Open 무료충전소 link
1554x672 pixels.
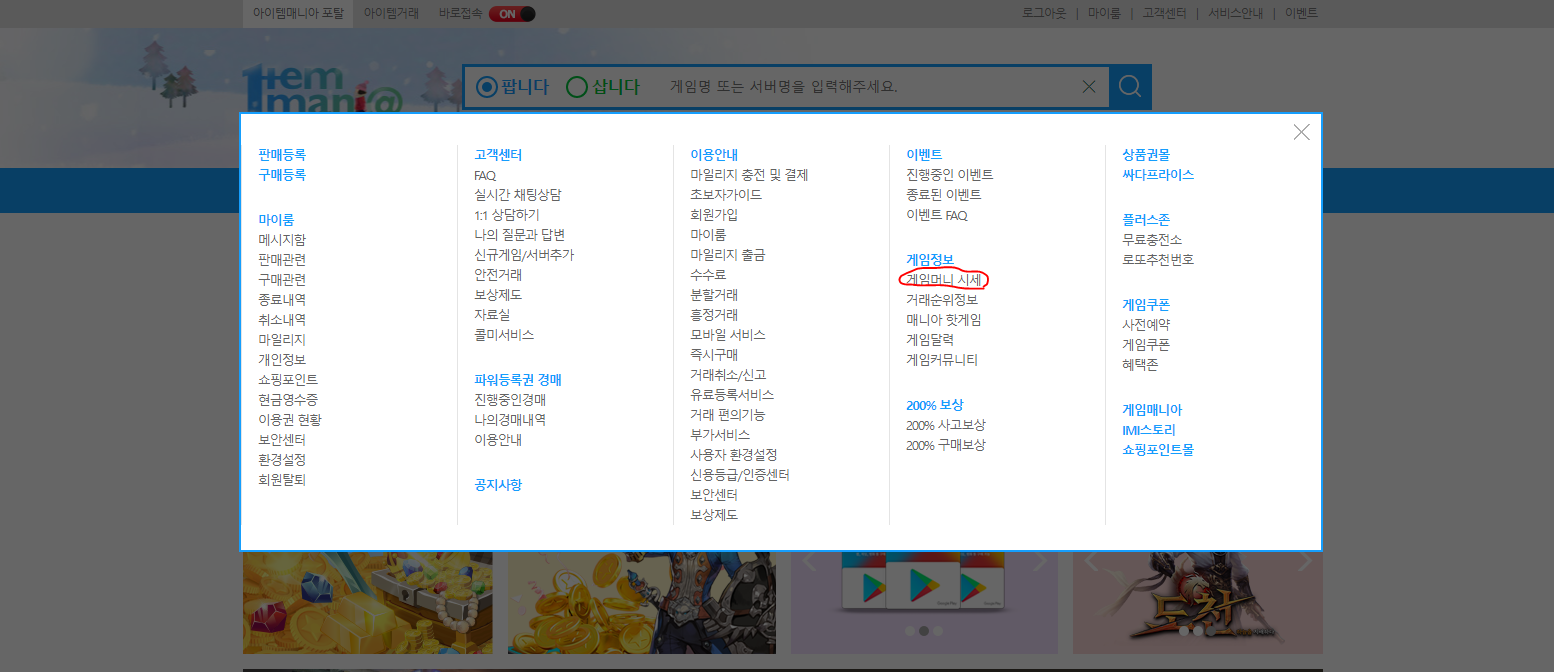(x=1152, y=240)
